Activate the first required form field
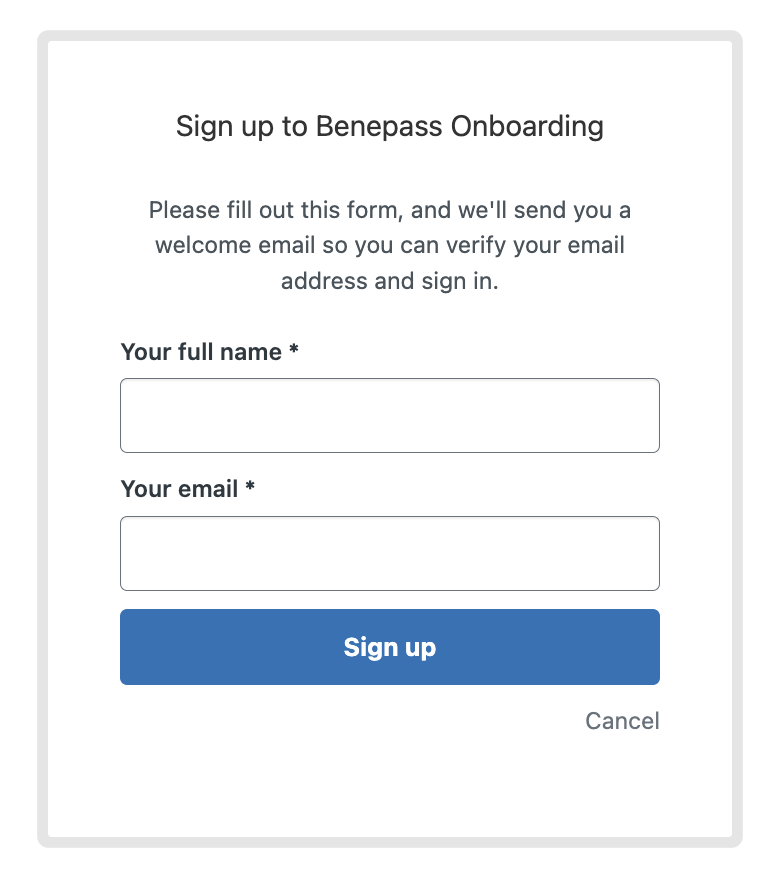 [x=389, y=415]
